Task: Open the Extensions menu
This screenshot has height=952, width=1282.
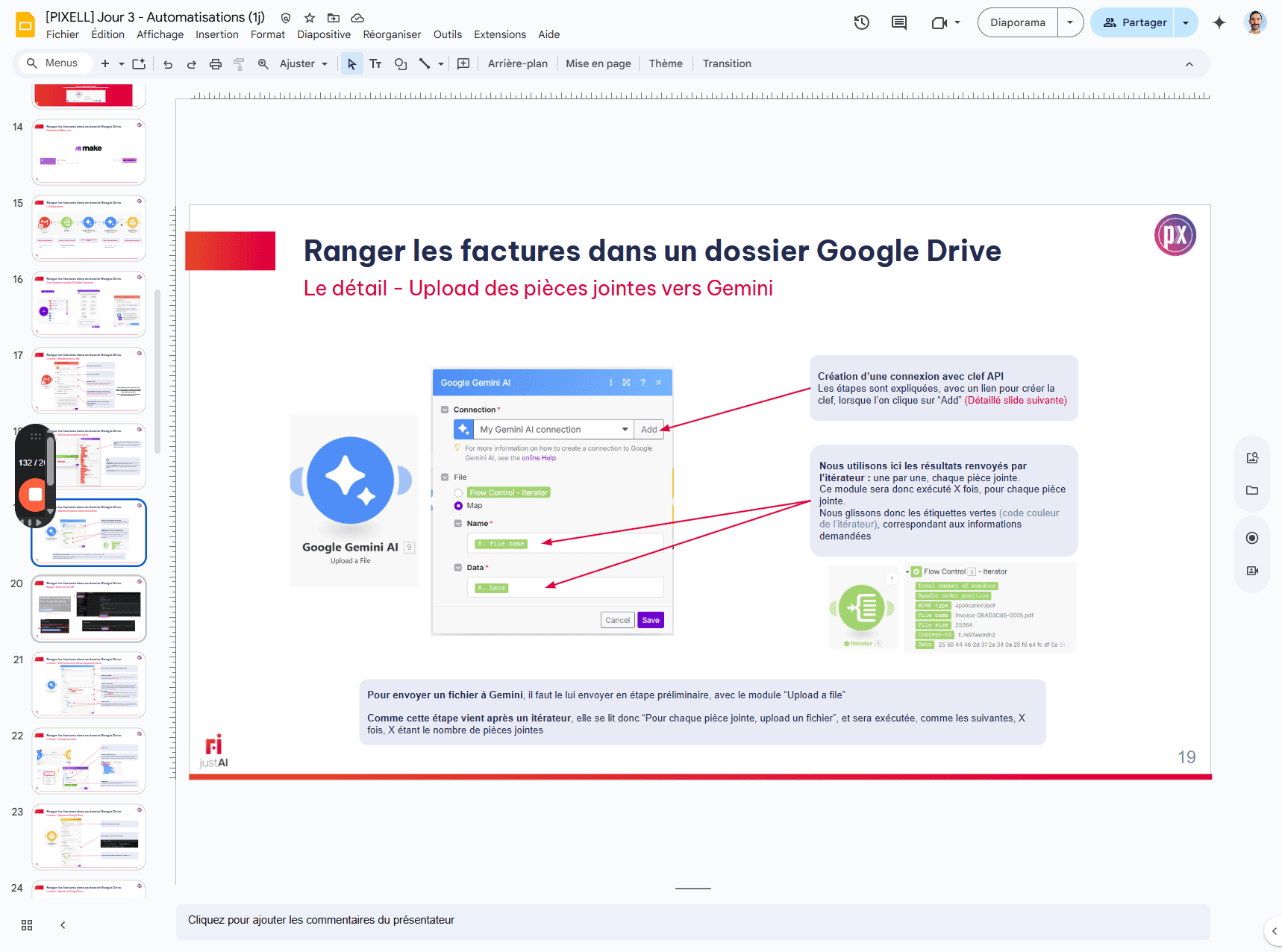Action: click(500, 34)
